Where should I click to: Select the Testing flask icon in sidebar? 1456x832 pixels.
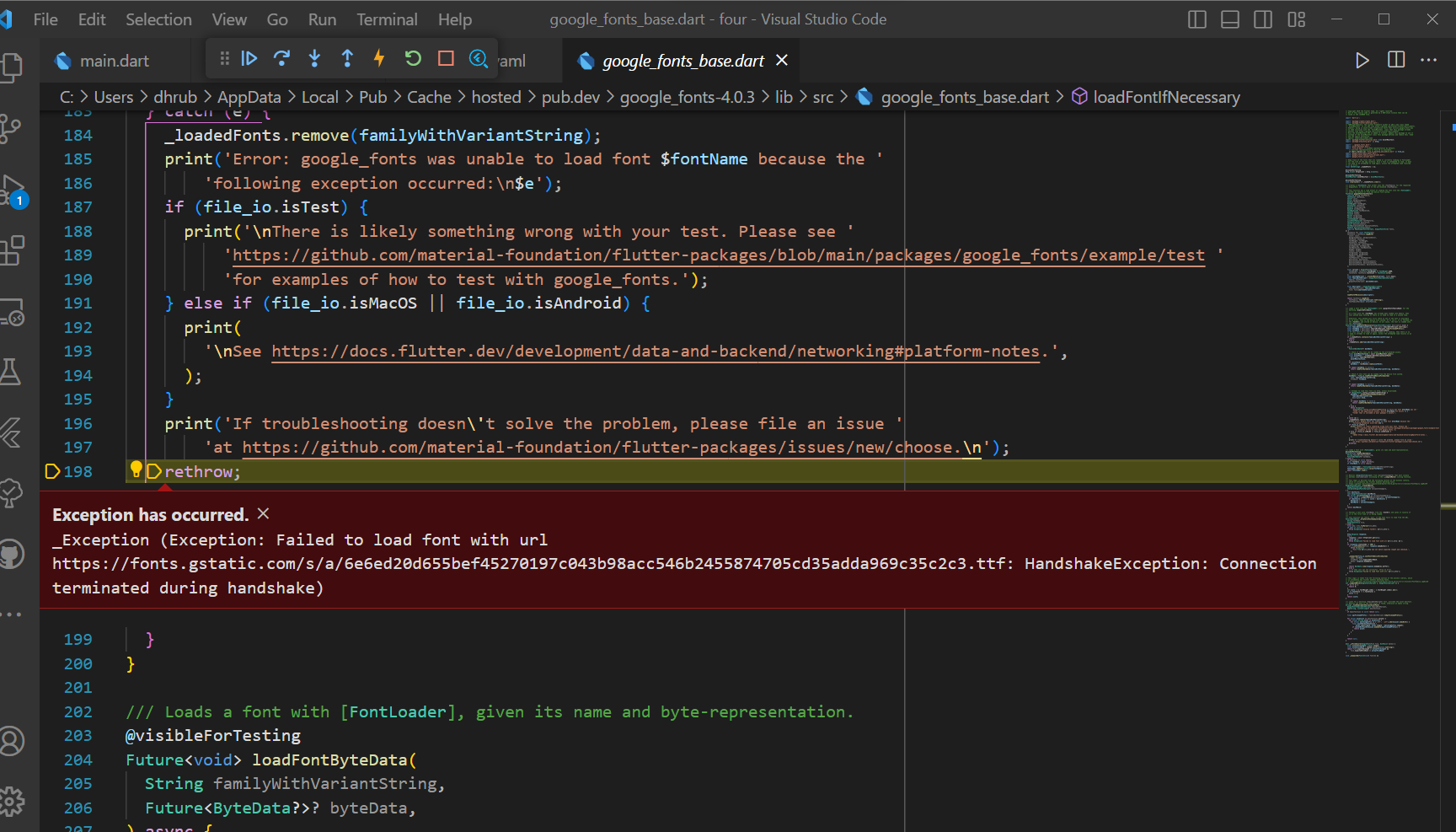[13, 371]
